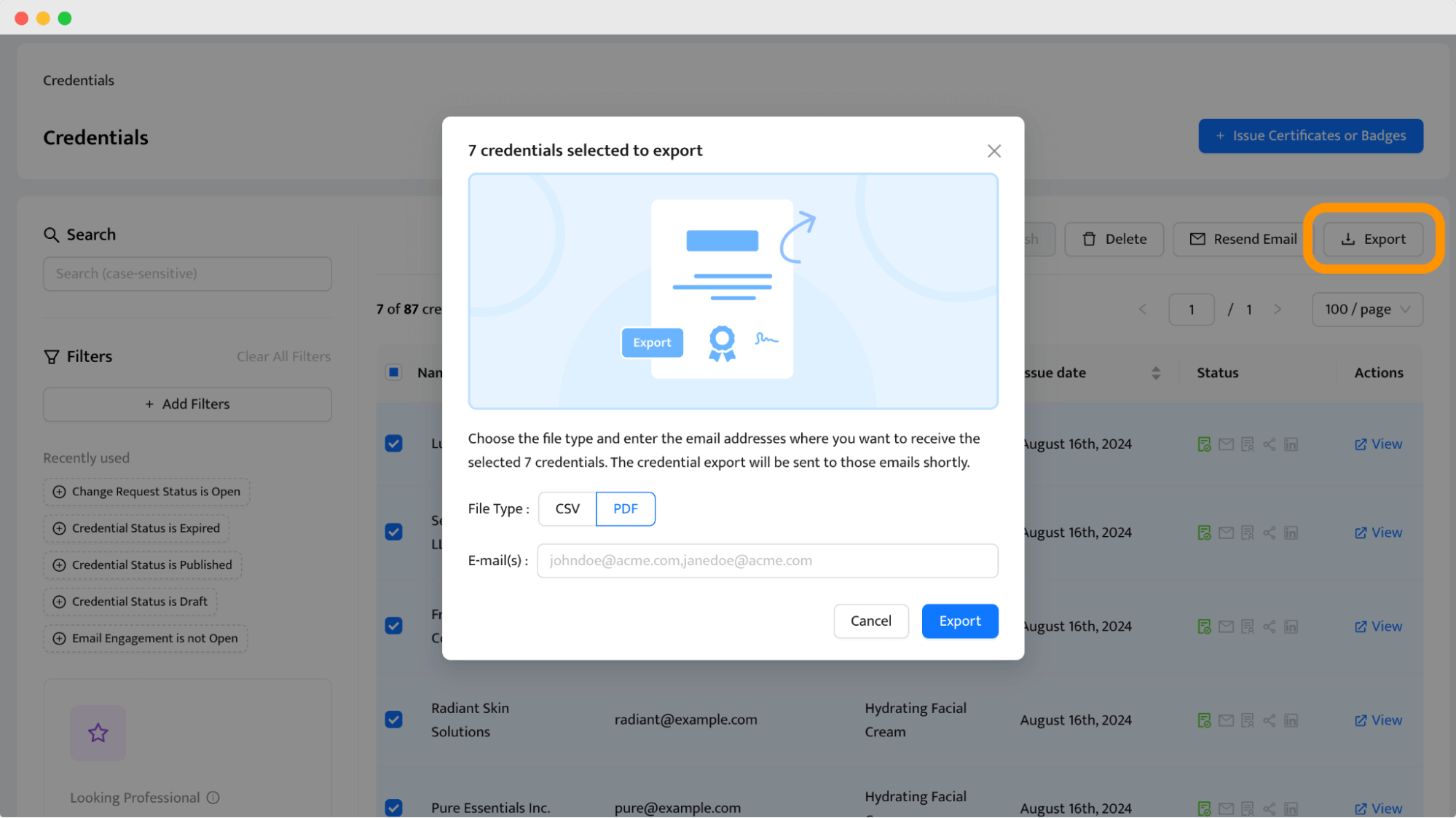Select PDF file type

[626, 508]
